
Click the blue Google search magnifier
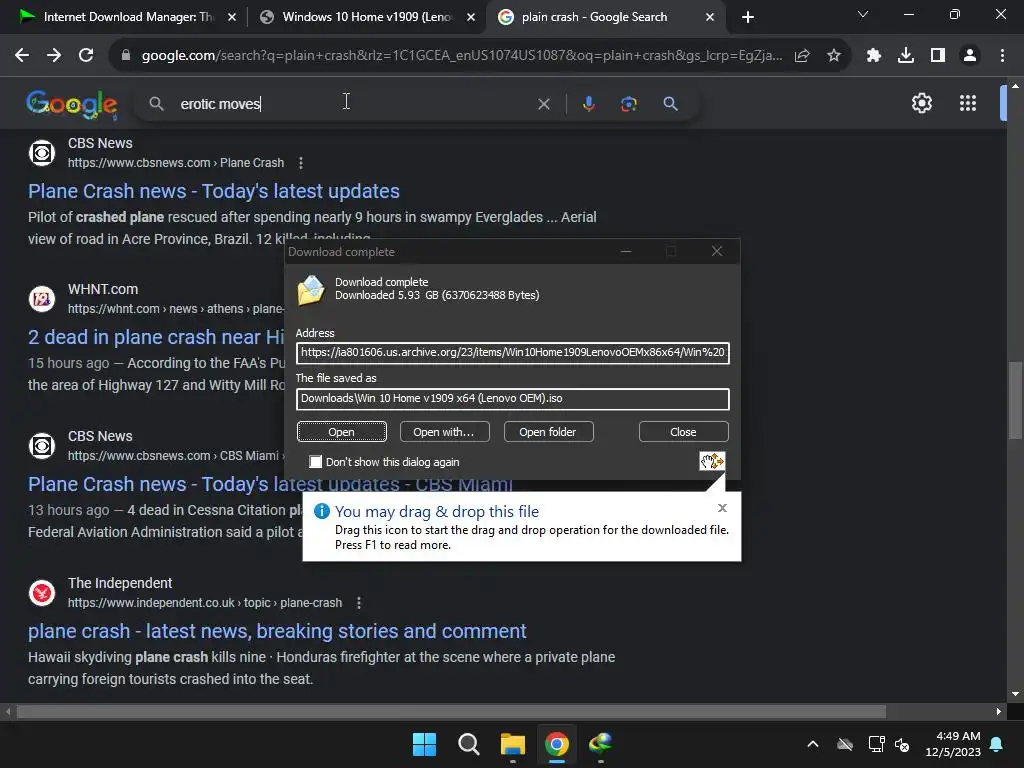[x=670, y=104]
